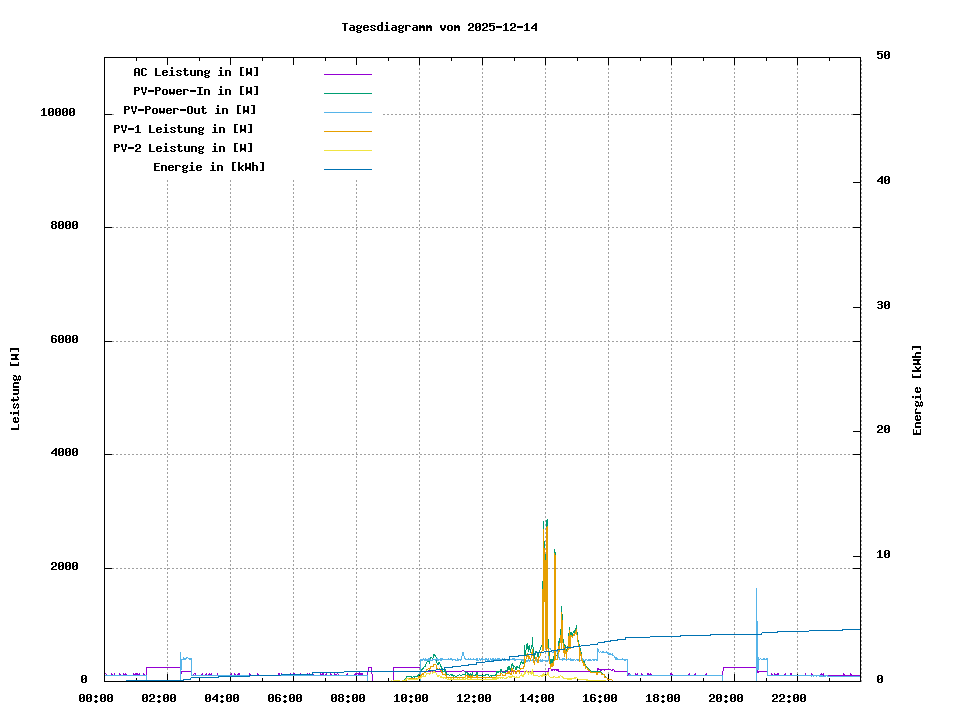The height and width of the screenshot is (720, 960).
Task: Click the Energie [kWh] right axis title
Action: [x=917, y=390]
